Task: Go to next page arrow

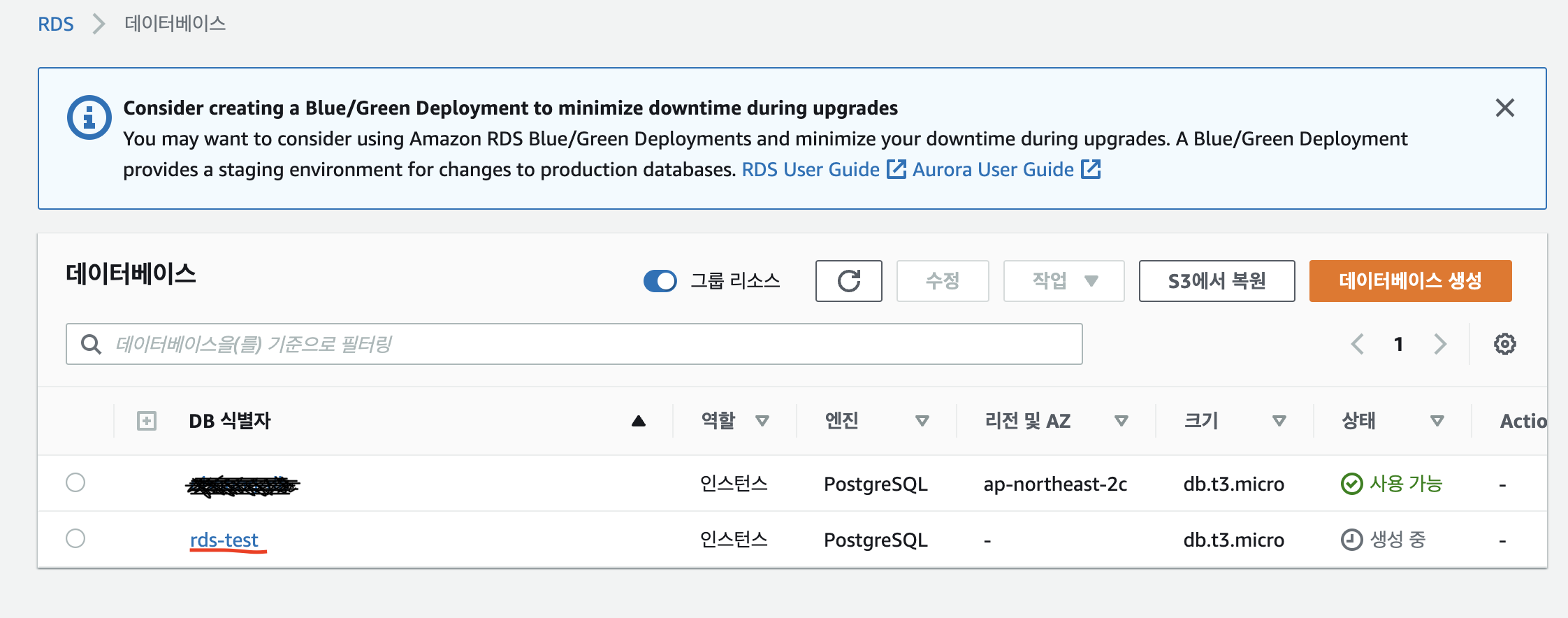Action: [x=1439, y=344]
